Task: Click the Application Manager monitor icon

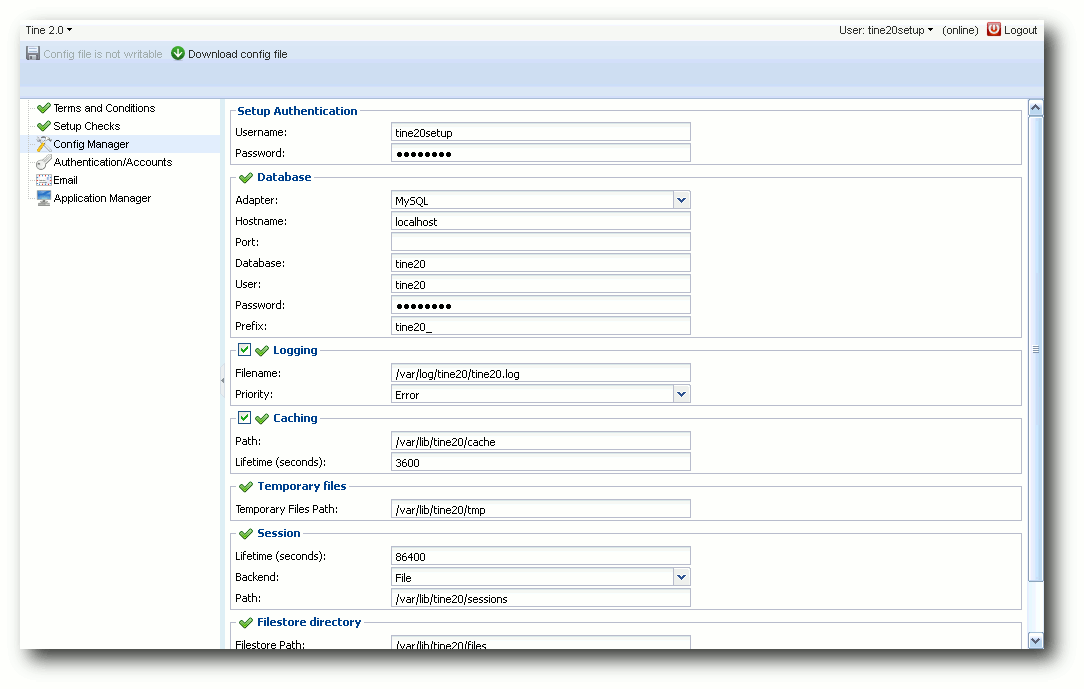Action: pos(44,198)
